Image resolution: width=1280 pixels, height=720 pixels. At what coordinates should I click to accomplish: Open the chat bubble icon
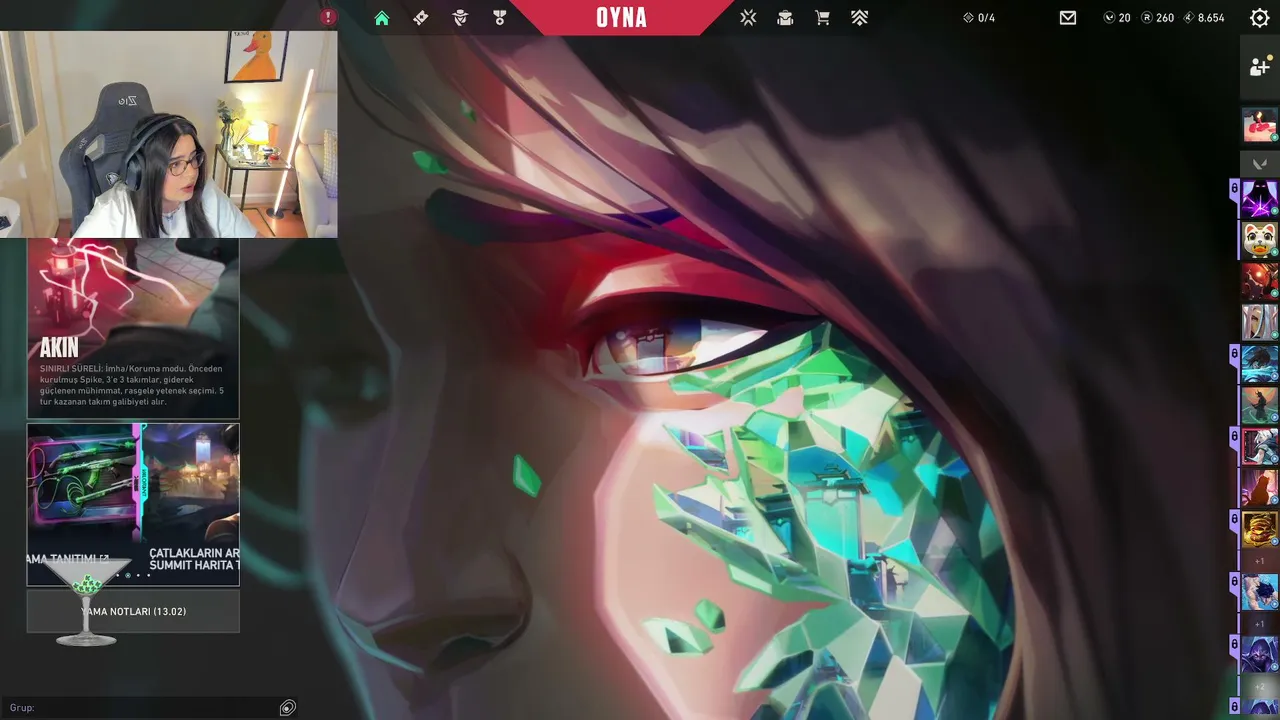click(x=287, y=708)
